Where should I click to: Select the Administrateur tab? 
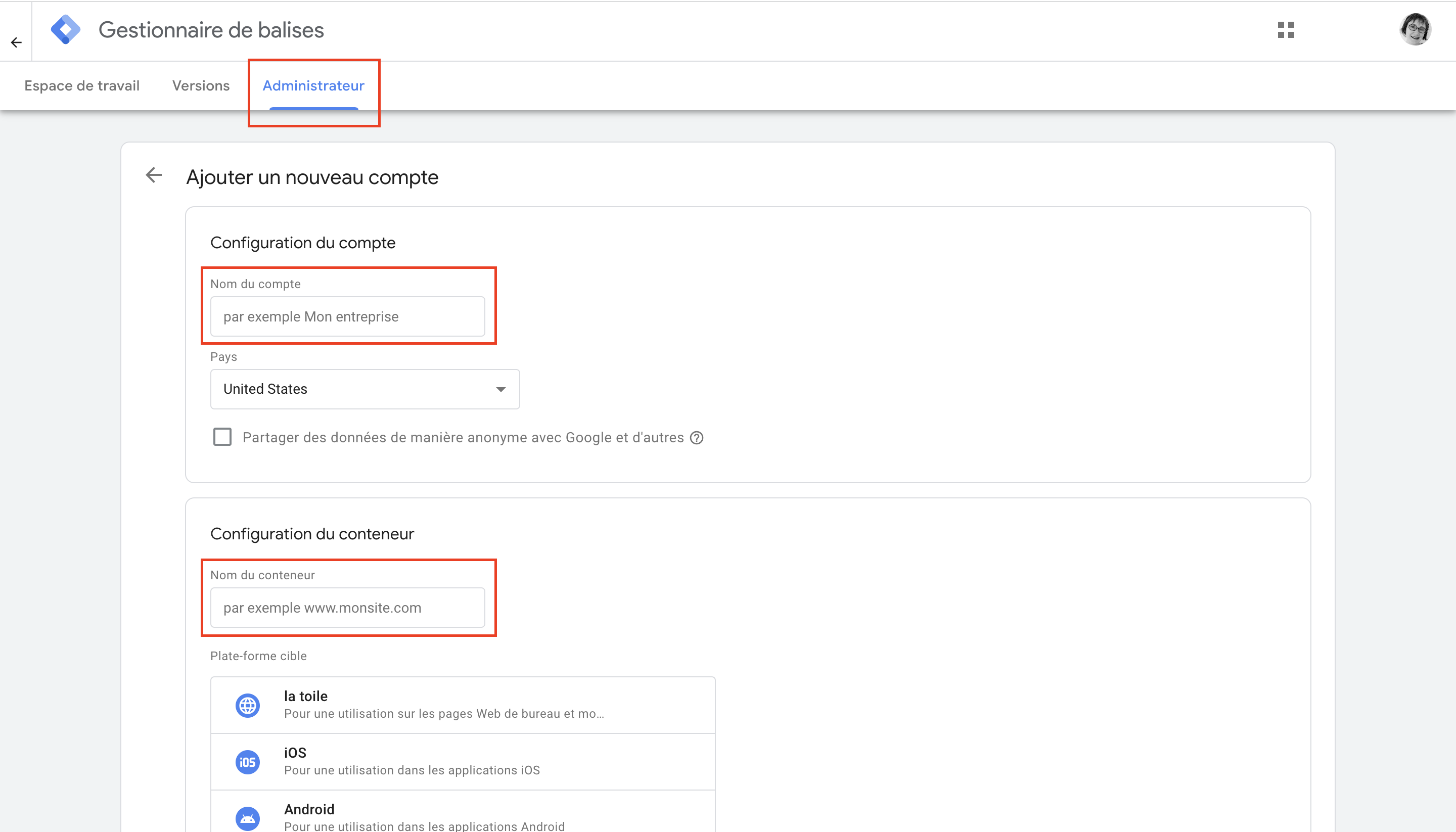(314, 86)
